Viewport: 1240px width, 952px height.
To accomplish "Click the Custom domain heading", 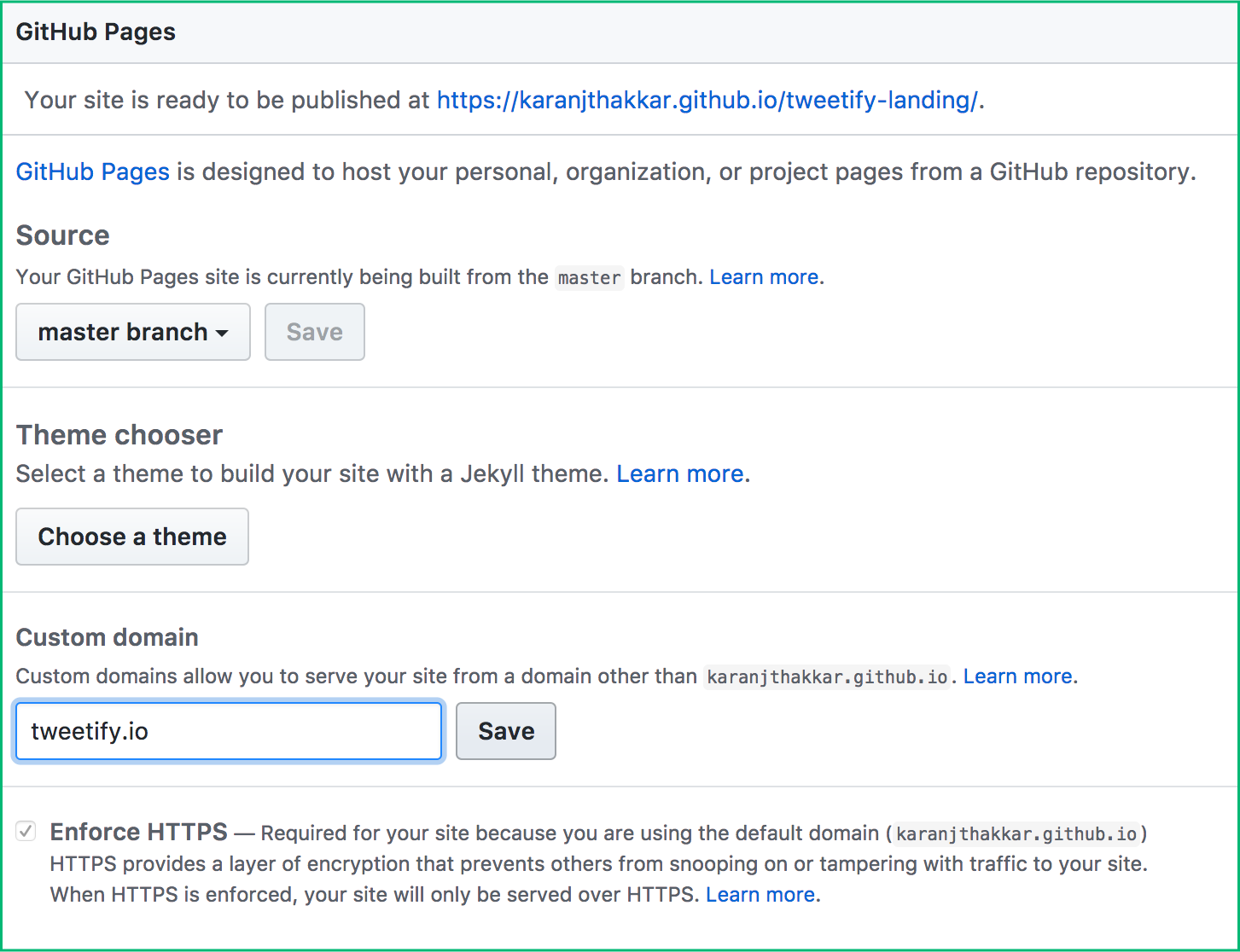I will tap(108, 637).
